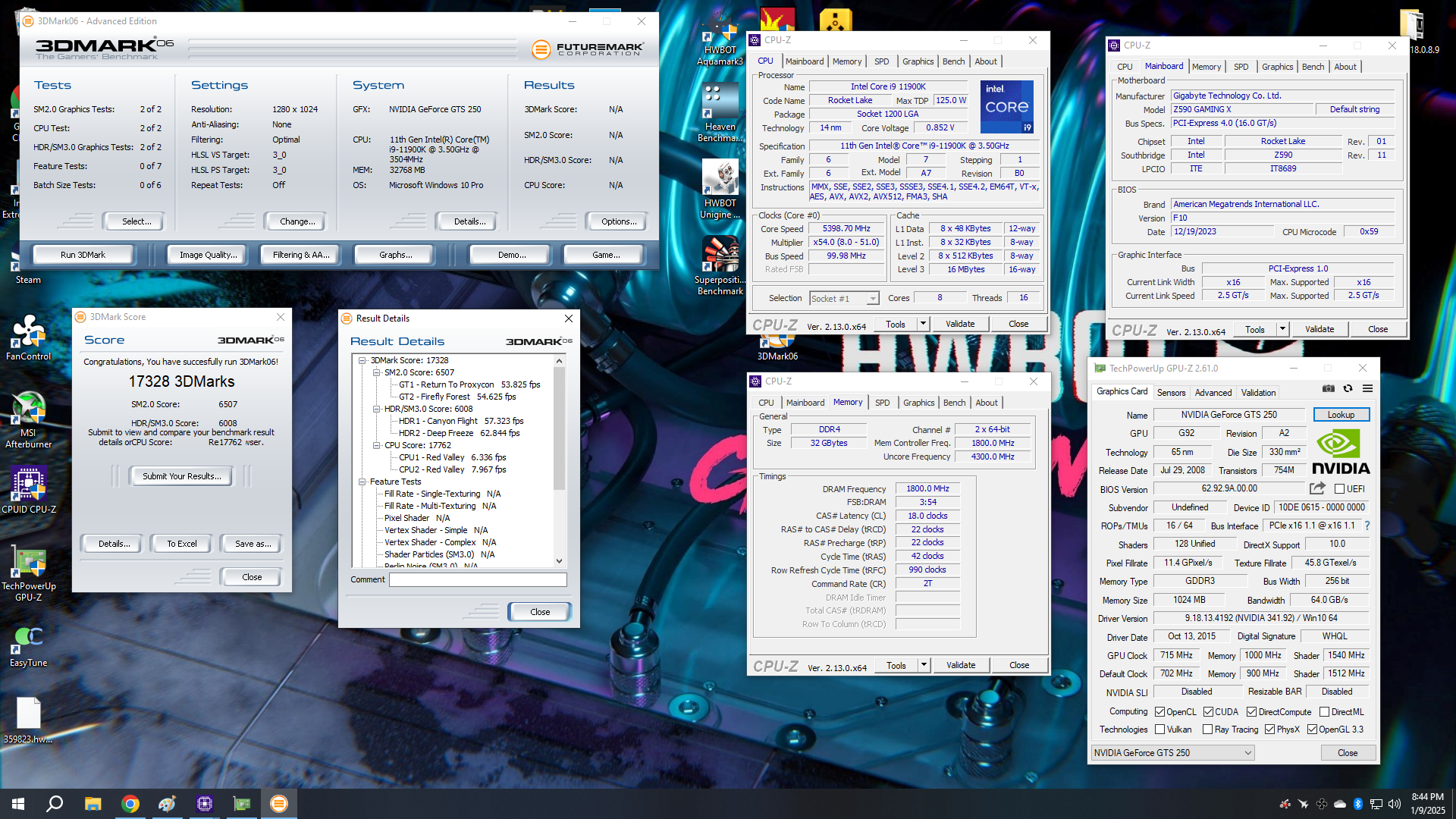Toggle DirectCompute checkbox

click(1251, 712)
